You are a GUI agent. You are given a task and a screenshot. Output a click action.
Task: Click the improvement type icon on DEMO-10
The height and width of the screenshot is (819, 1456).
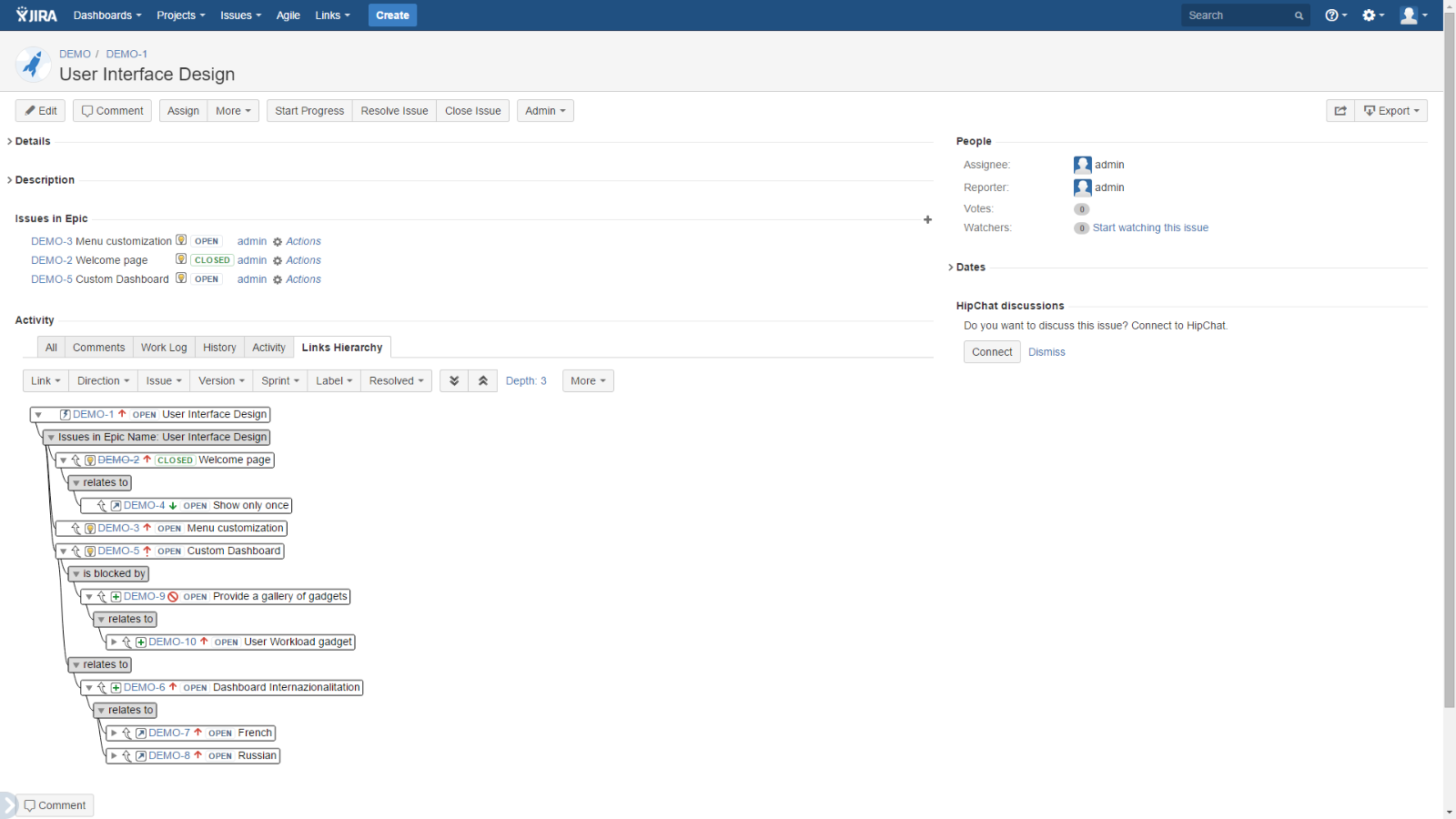tap(141, 642)
